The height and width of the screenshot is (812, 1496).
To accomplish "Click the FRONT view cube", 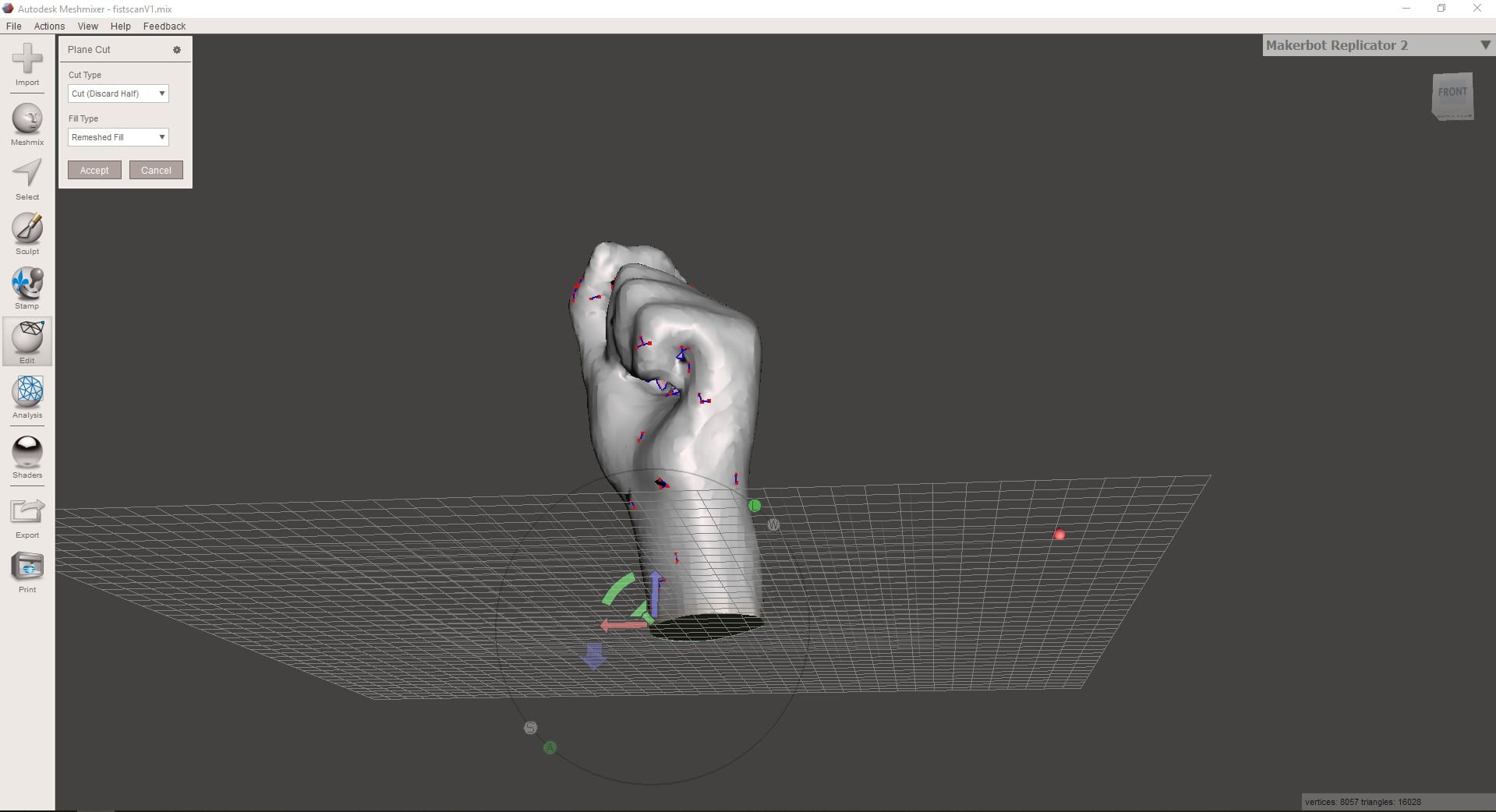I will coord(1452,96).
